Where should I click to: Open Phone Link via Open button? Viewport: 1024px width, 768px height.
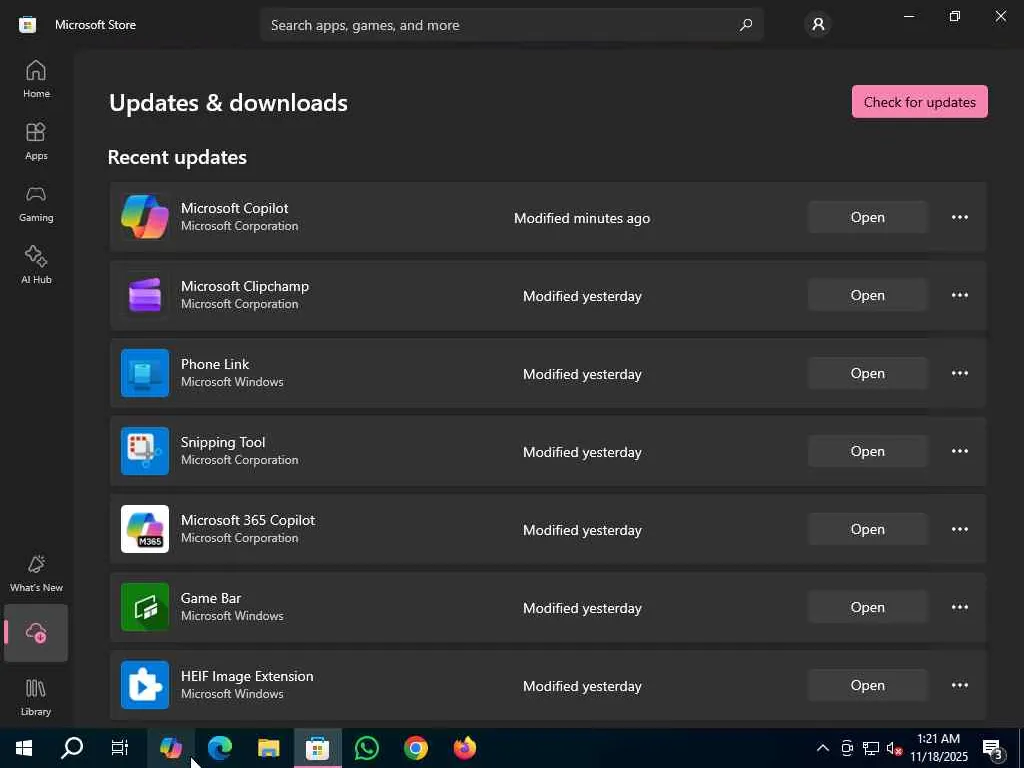[867, 373]
